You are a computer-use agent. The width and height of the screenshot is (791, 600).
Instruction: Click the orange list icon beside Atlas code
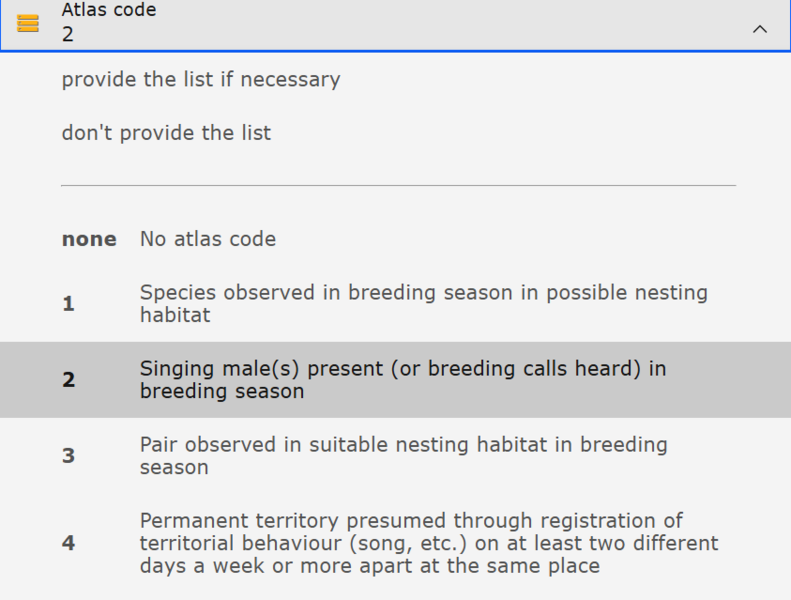pos(28,23)
